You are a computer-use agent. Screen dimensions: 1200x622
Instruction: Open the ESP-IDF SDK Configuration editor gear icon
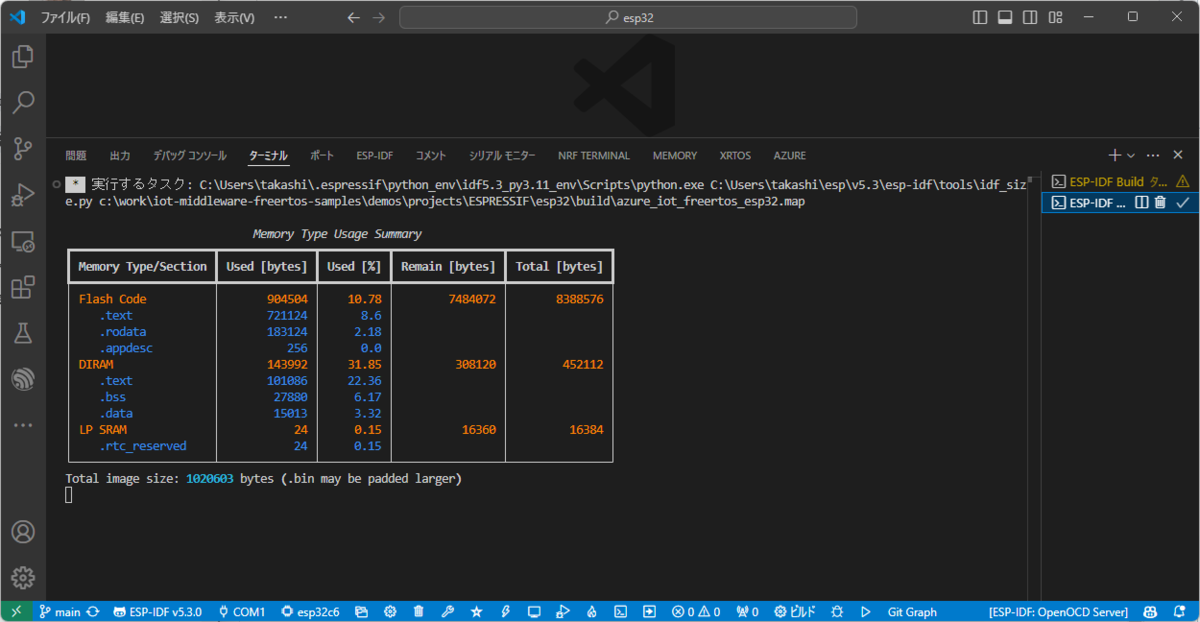(389, 611)
